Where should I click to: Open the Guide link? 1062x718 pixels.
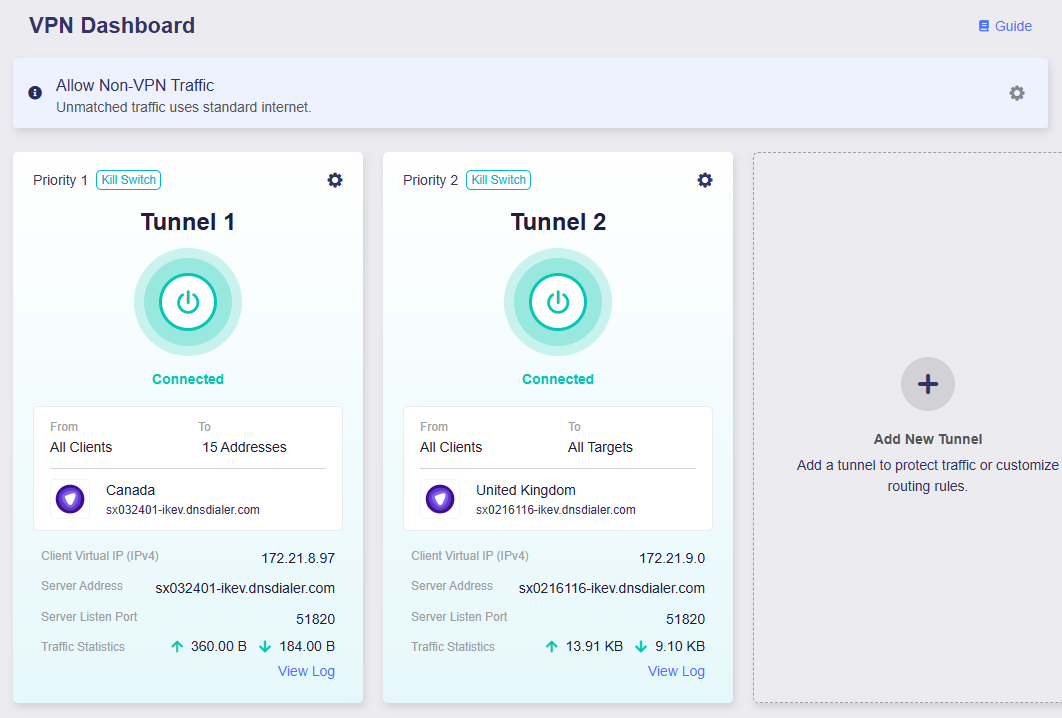pyautogui.click(x=1013, y=26)
